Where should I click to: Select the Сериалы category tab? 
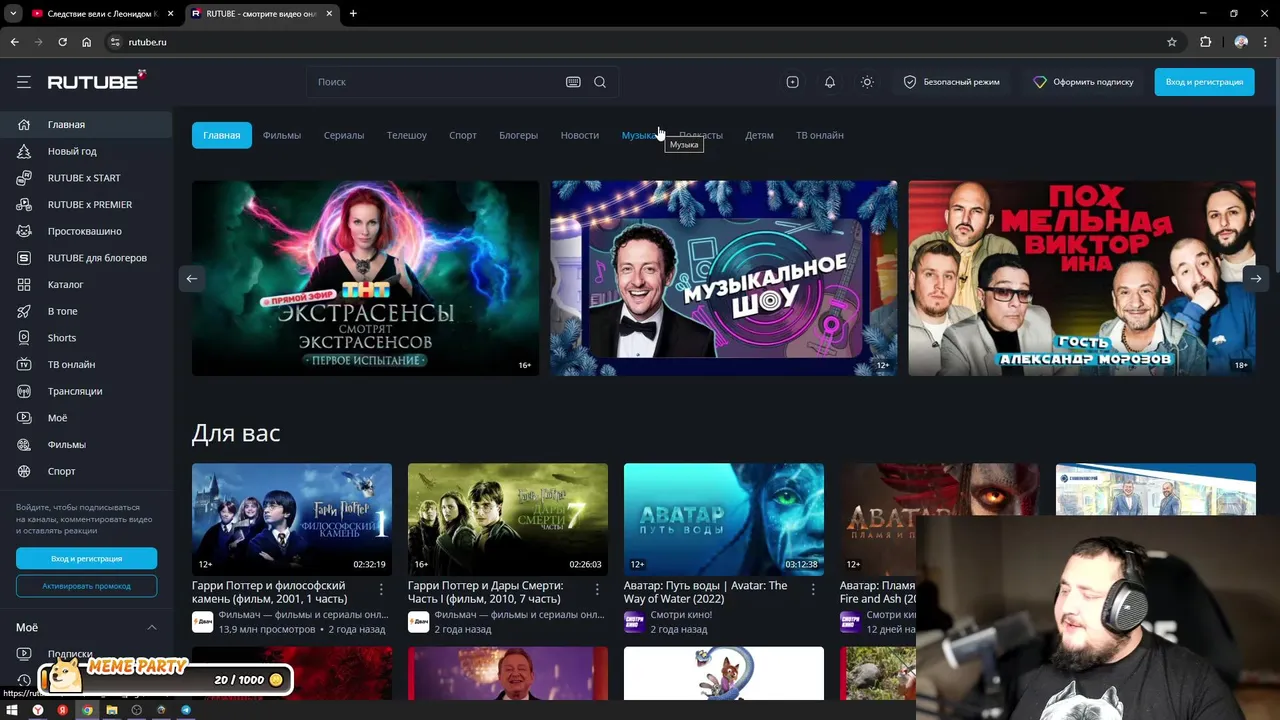tap(344, 135)
